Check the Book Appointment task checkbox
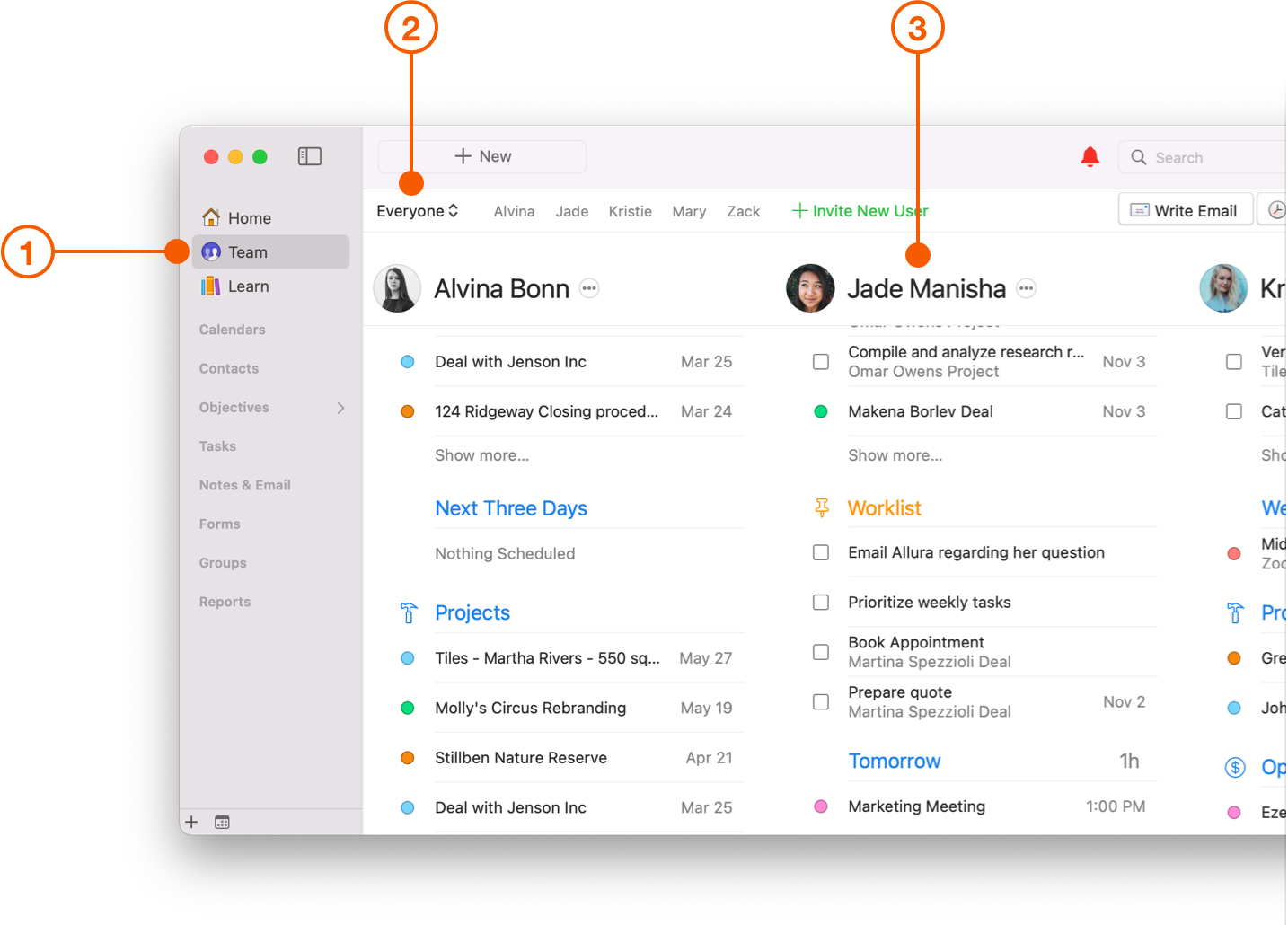 point(820,652)
